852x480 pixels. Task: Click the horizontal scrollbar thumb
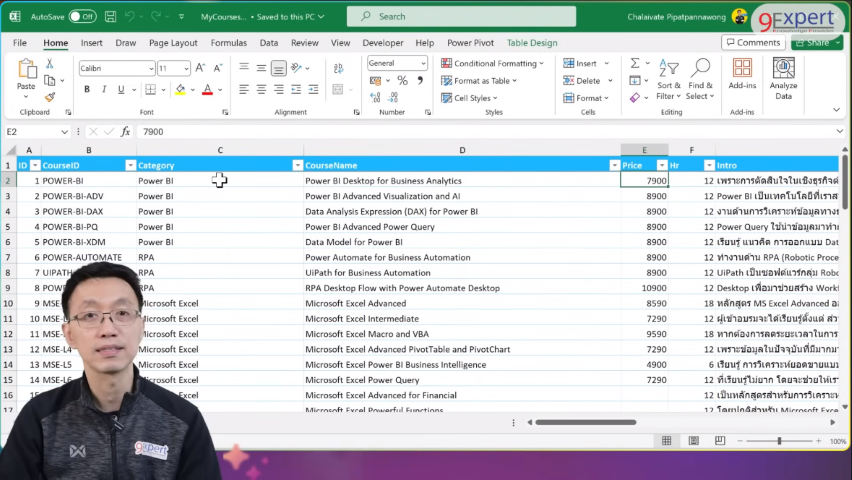tap(586, 422)
